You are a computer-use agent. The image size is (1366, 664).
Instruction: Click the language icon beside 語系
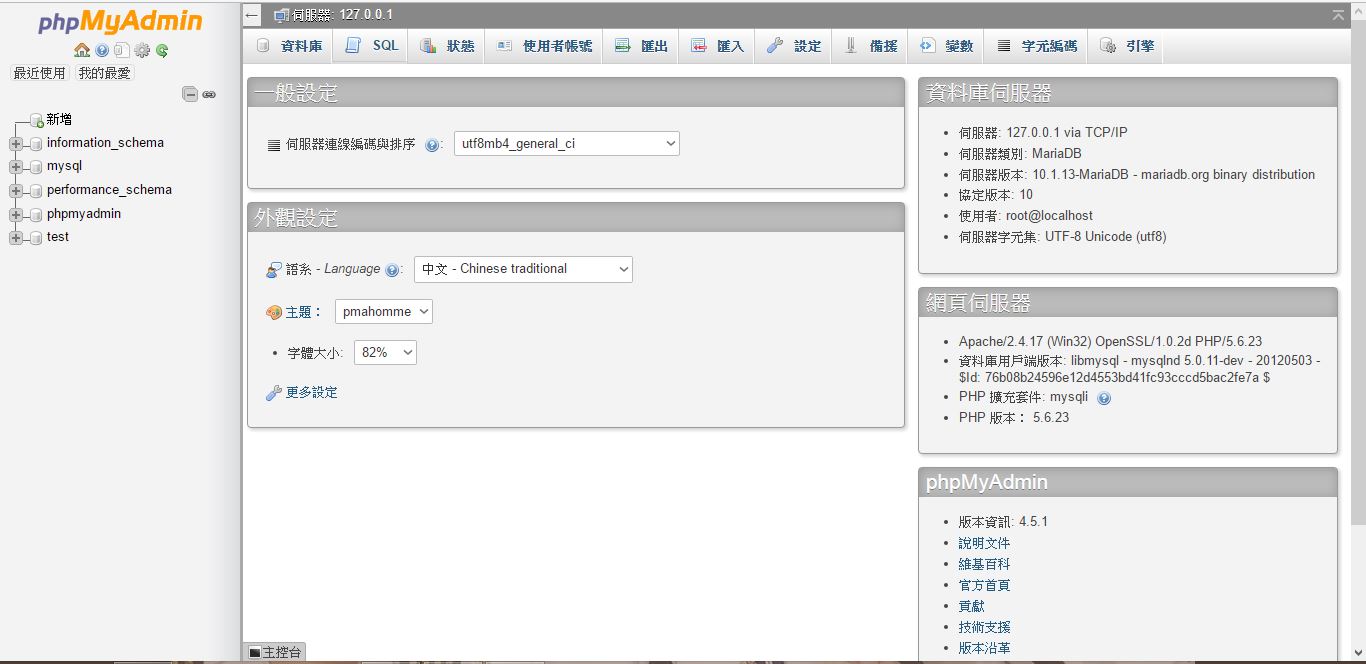(x=274, y=269)
